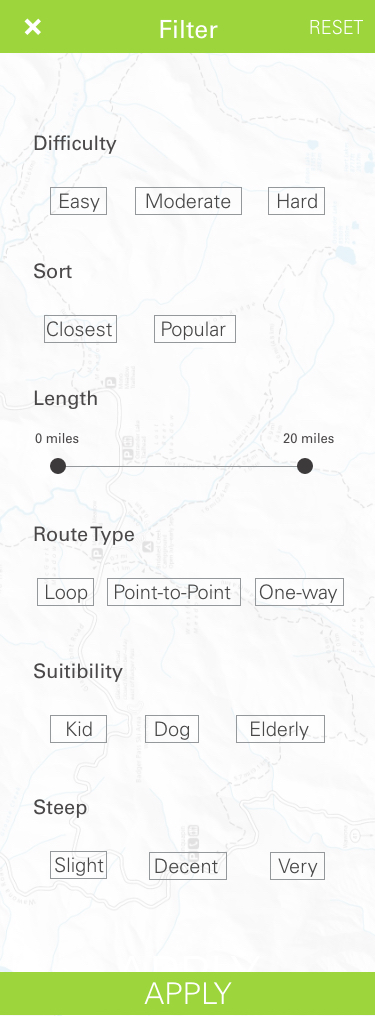Click the 20 miles slider handle
This screenshot has height=1016, width=375.
305,466
